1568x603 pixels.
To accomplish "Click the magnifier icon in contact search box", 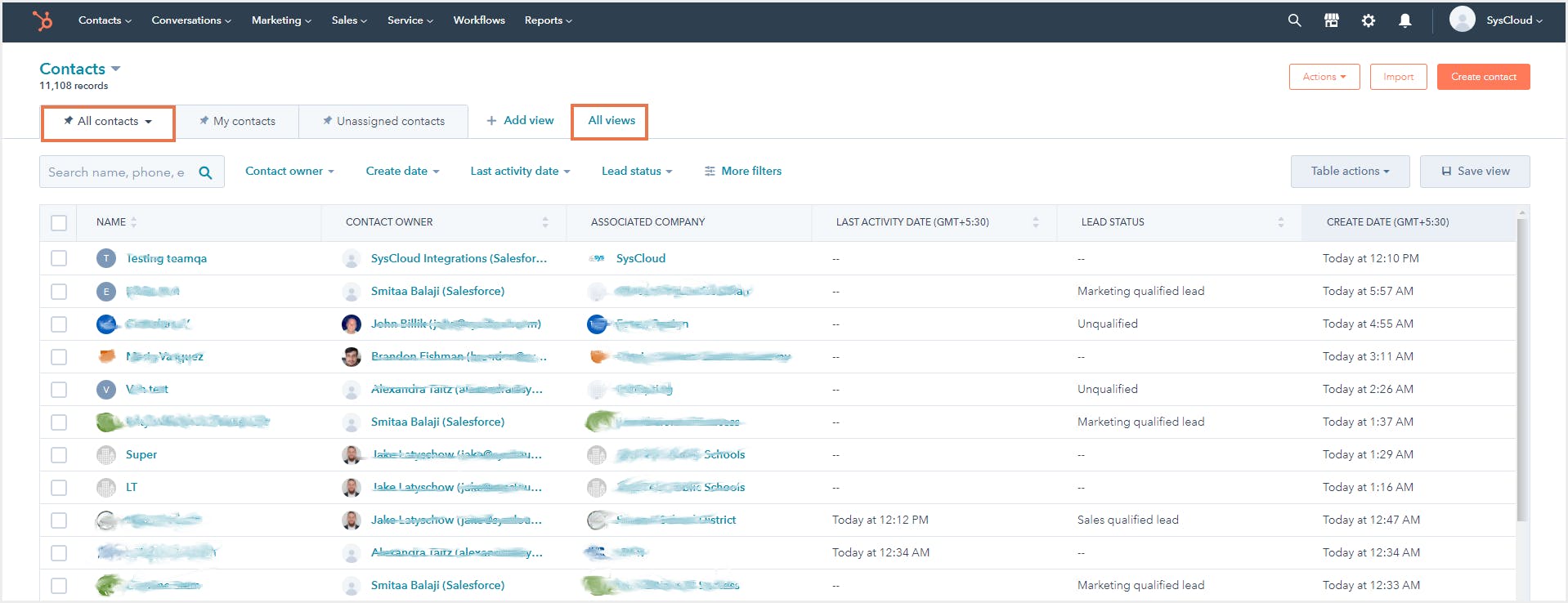I will [x=206, y=172].
